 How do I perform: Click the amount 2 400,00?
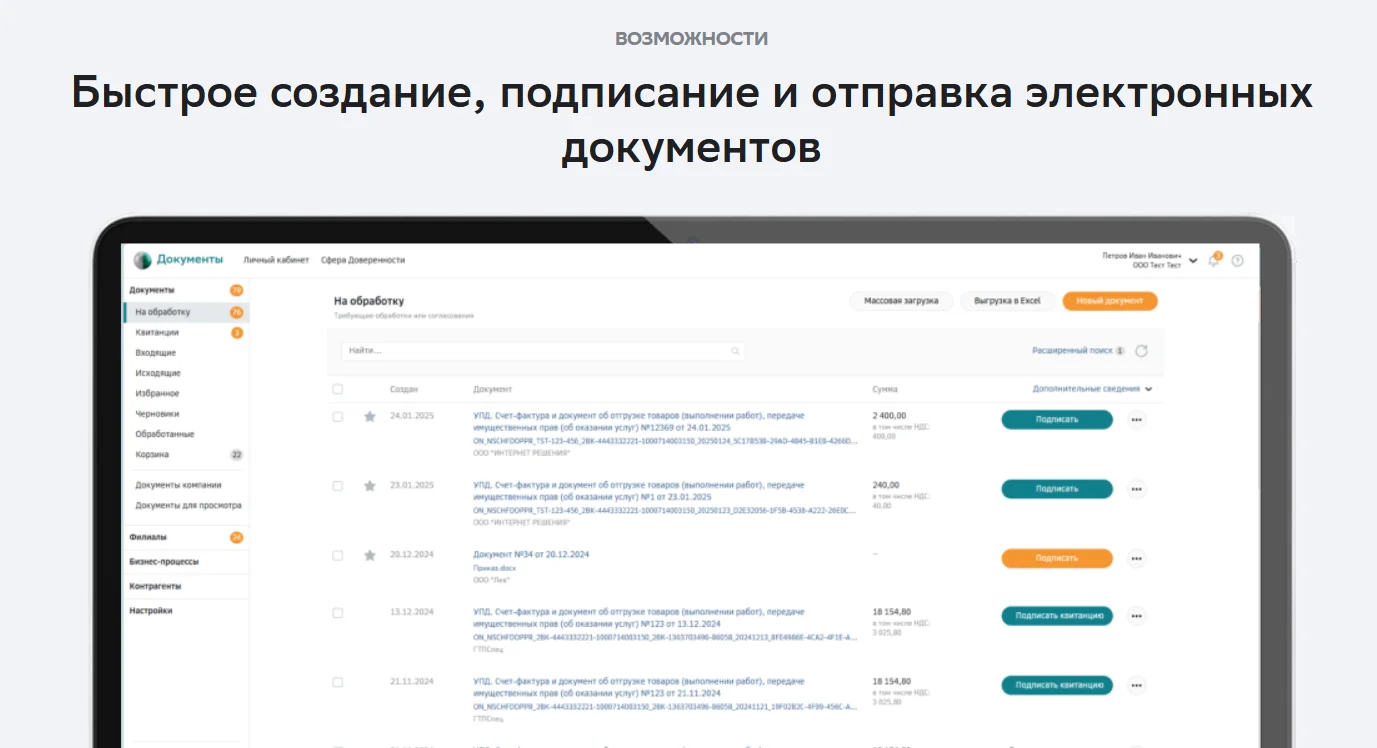[889, 415]
